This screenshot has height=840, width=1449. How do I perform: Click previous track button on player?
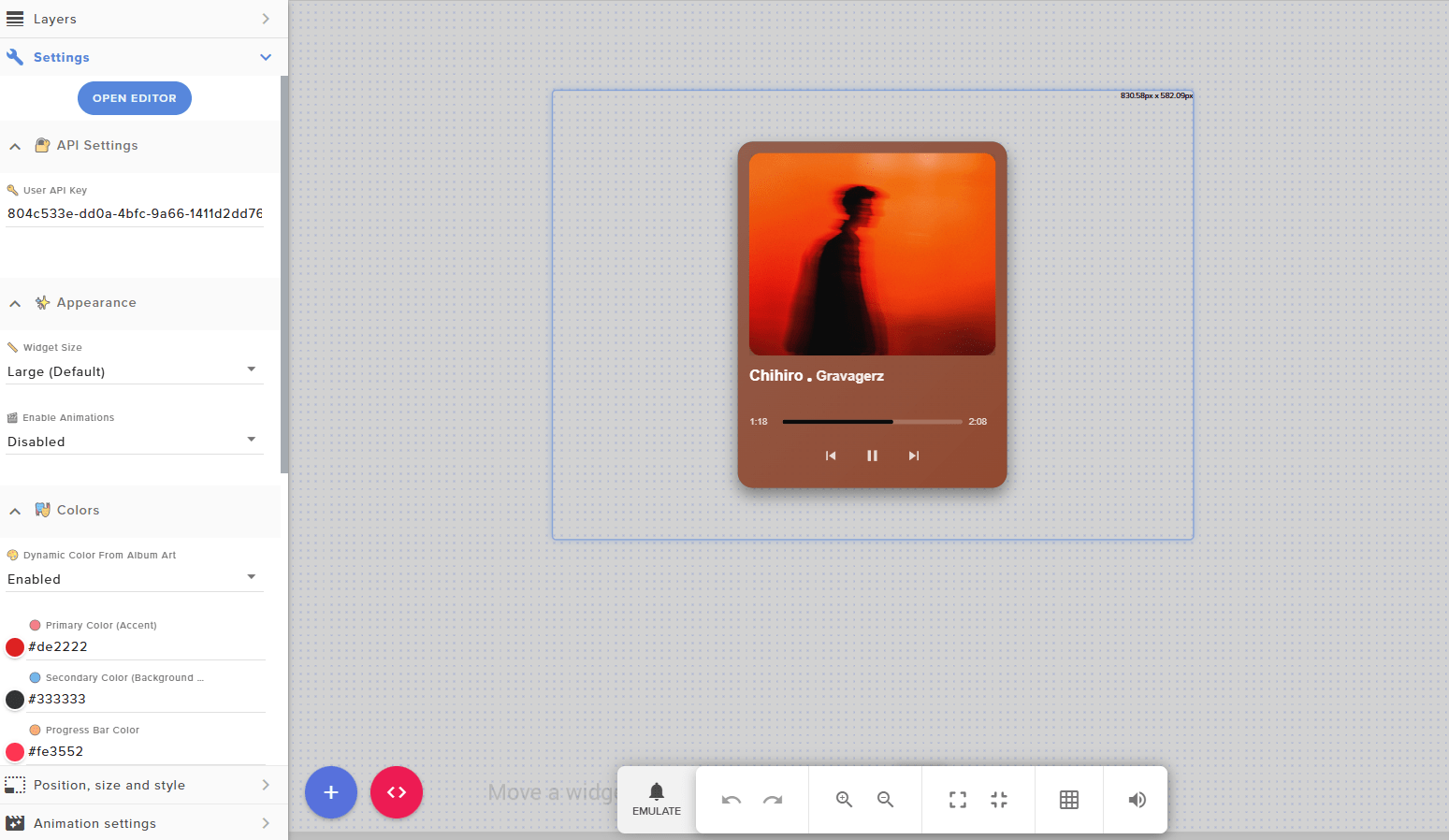pyautogui.click(x=831, y=456)
